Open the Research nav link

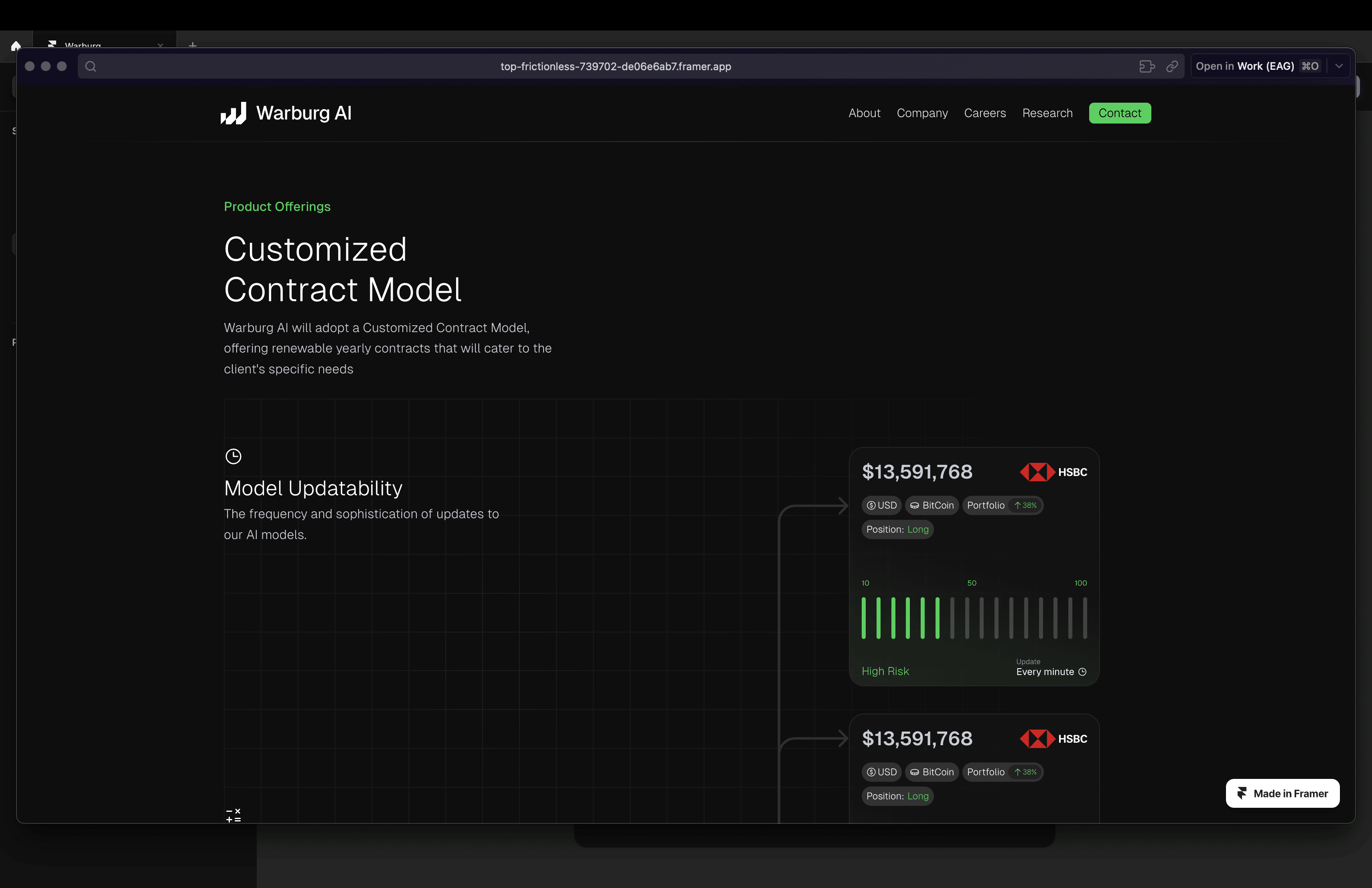[1047, 113]
